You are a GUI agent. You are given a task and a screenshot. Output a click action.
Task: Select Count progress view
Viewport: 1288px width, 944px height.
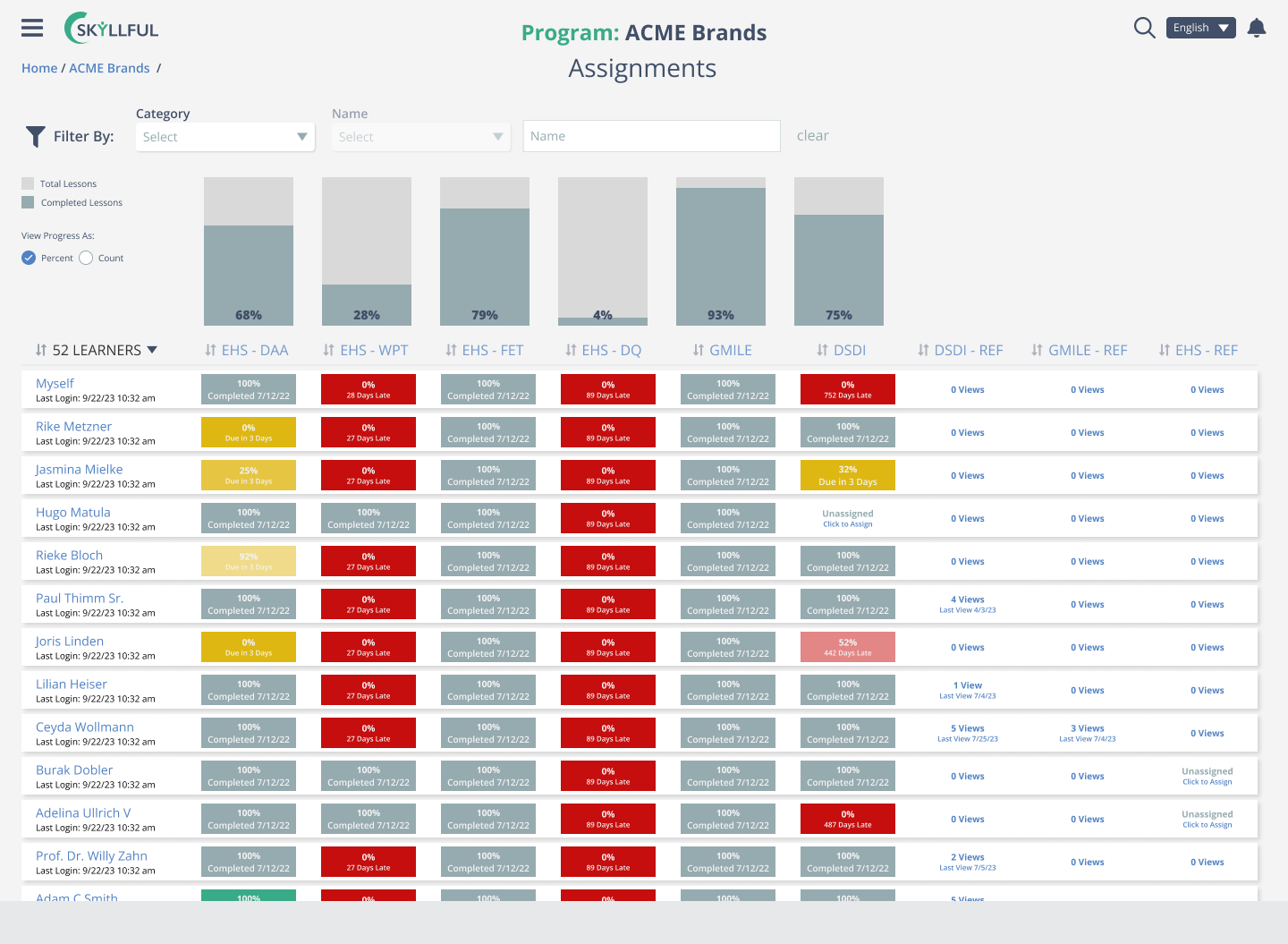coord(86,258)
